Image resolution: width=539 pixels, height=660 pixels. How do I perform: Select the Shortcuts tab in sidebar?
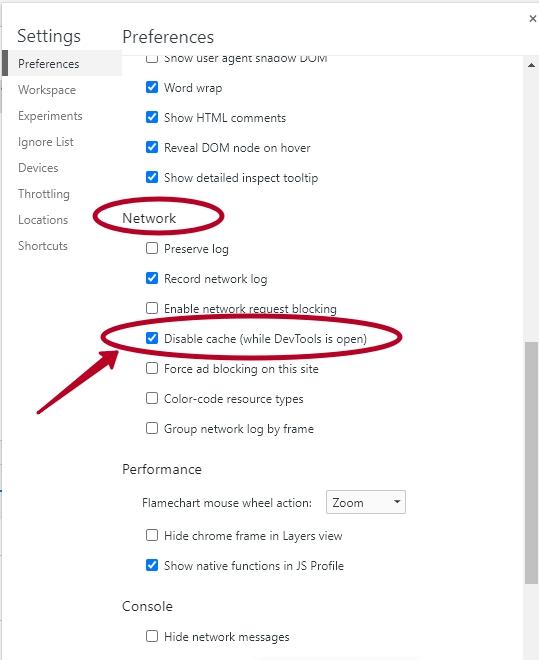43,245
